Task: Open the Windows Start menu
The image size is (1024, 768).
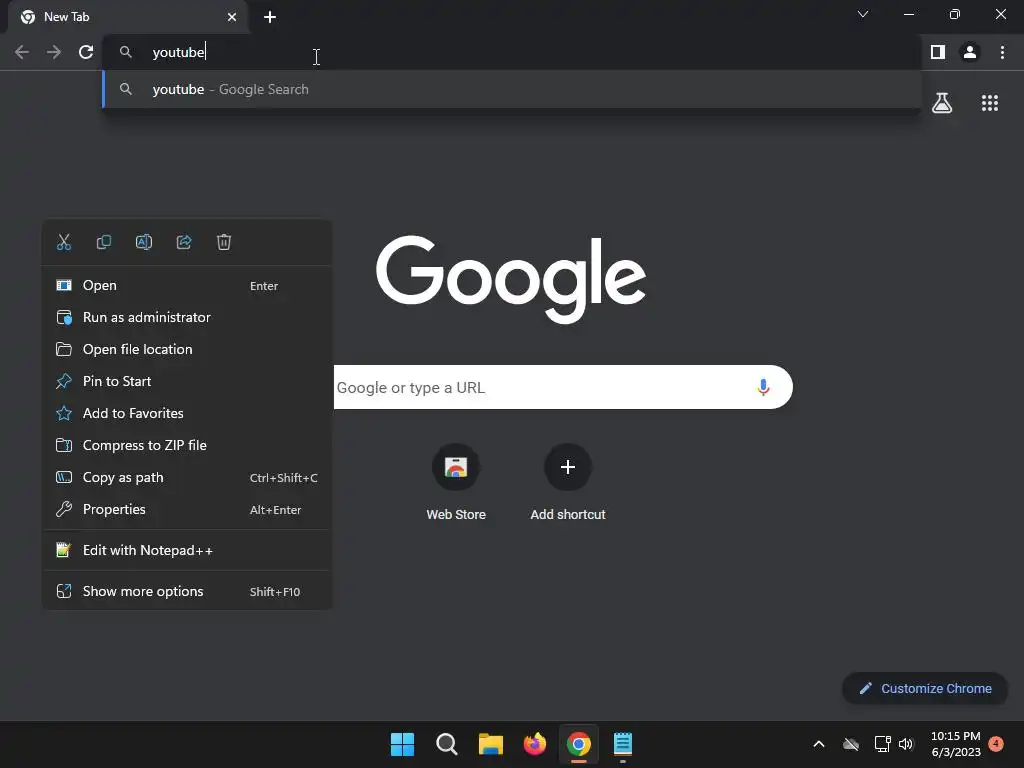Action: (x=402, y=744)
